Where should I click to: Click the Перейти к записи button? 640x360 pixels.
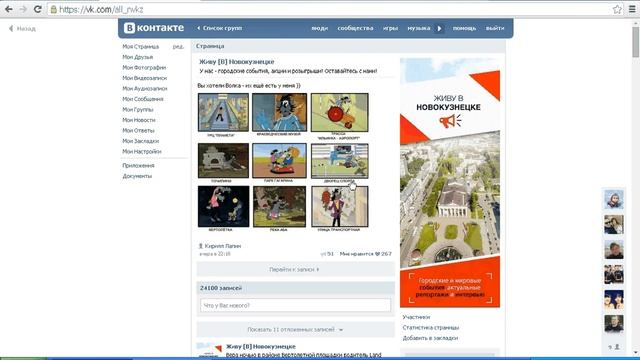pyautogui.click(x=296, y=269)
